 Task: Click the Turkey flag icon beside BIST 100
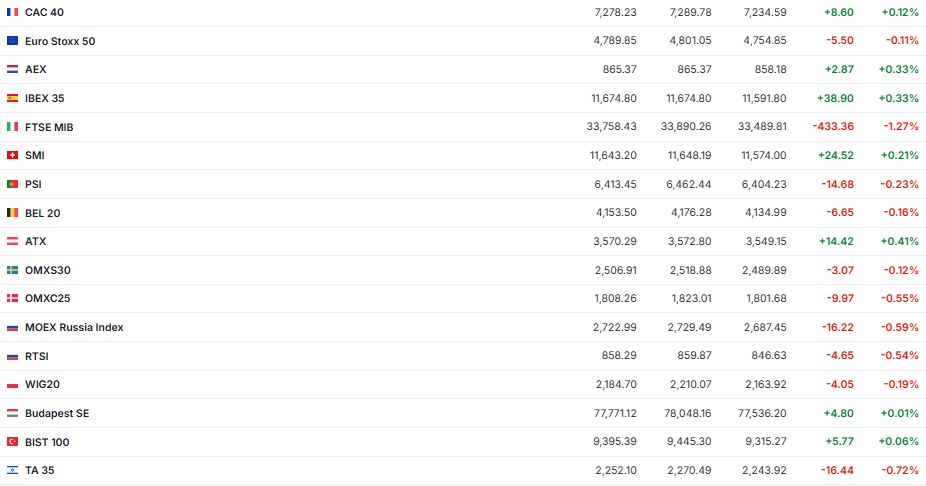coord(12,442)
